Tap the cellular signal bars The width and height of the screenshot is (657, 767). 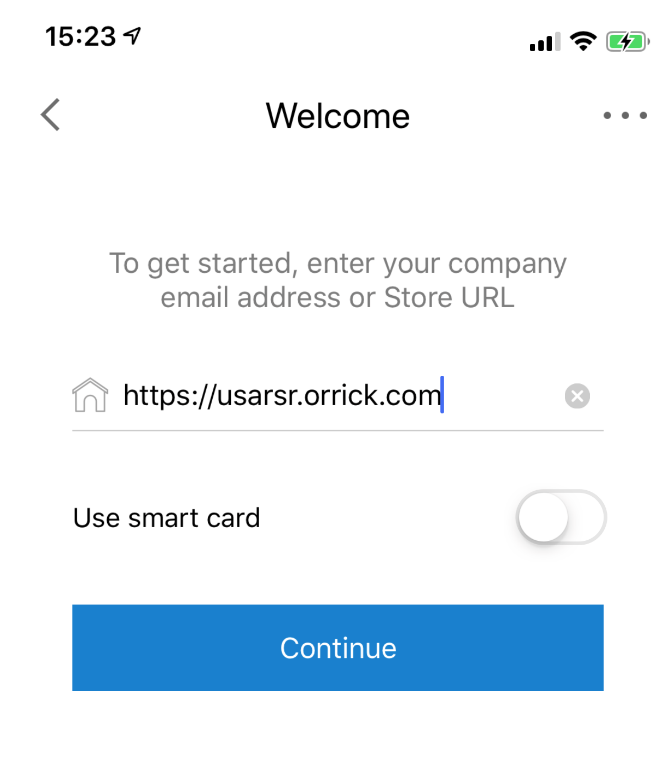[x=545, y=42]
